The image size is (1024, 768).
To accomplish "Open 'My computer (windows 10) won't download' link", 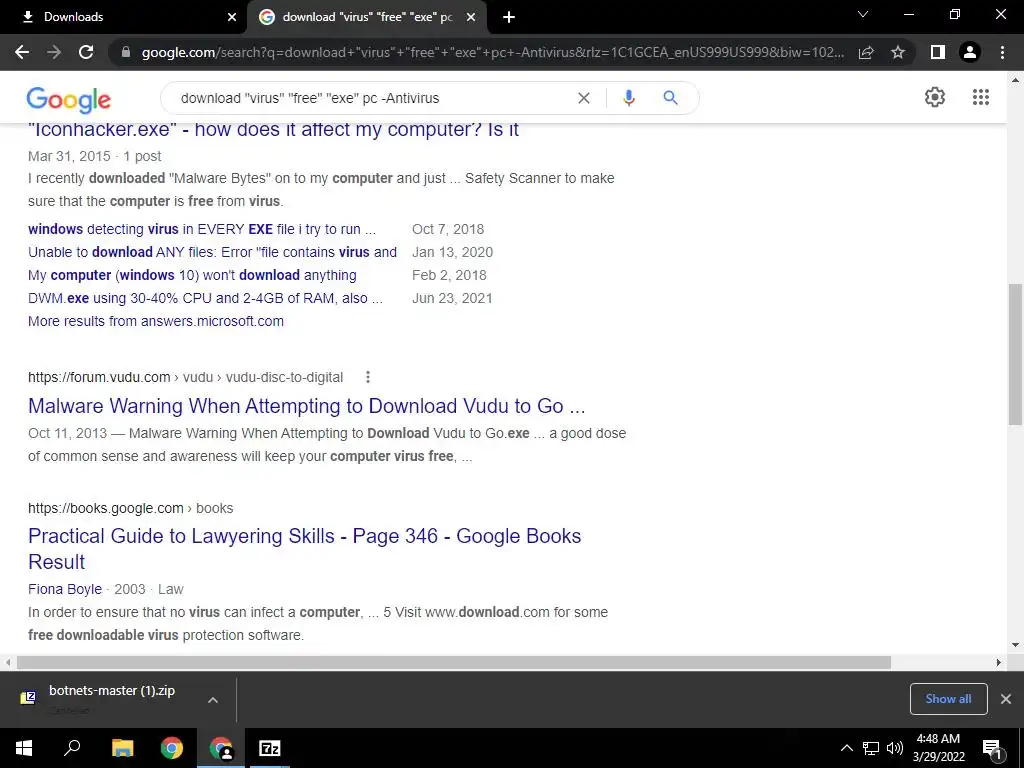I will click(192, 275).
